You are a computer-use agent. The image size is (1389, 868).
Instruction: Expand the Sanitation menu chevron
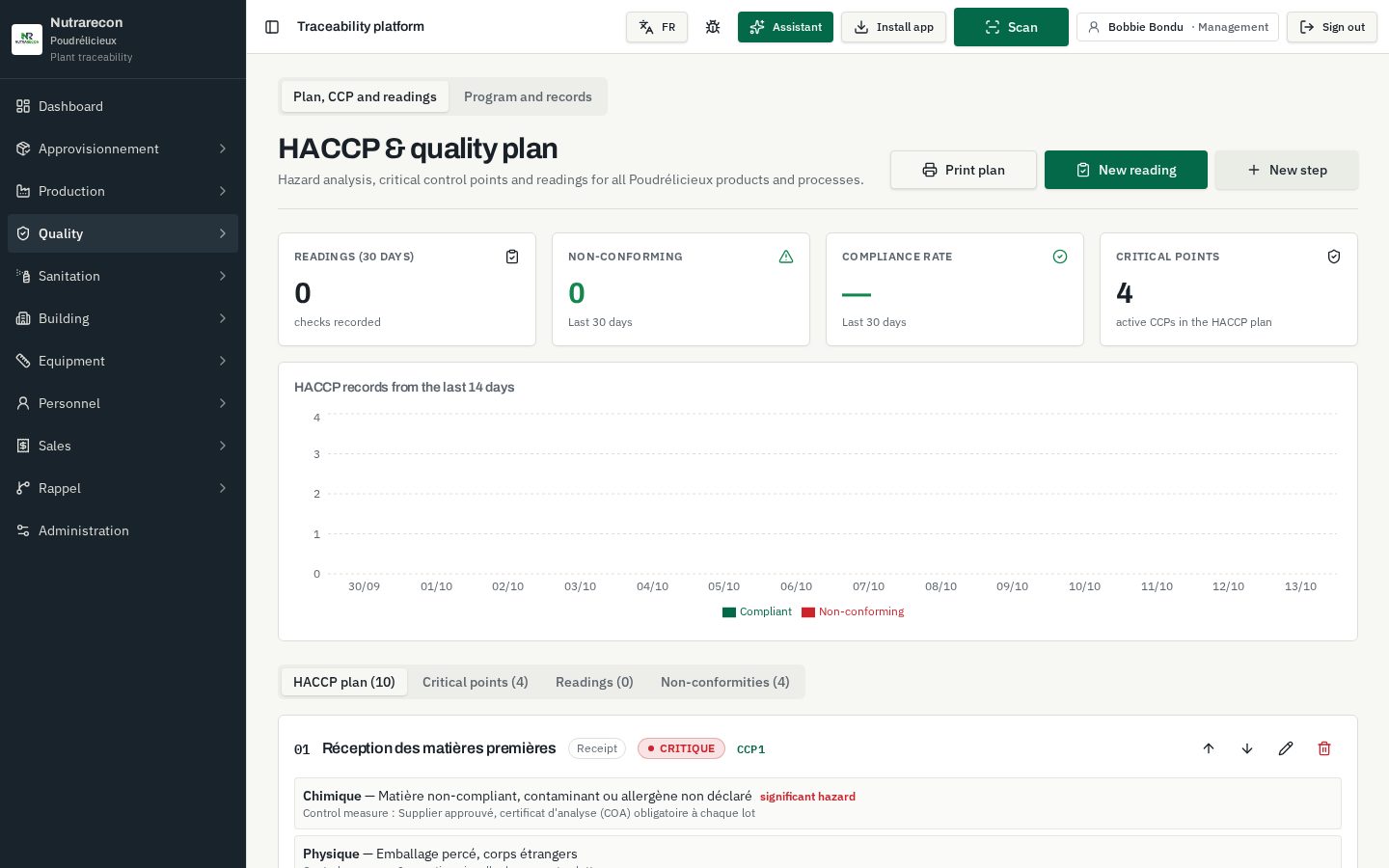[x=223, y=276]
